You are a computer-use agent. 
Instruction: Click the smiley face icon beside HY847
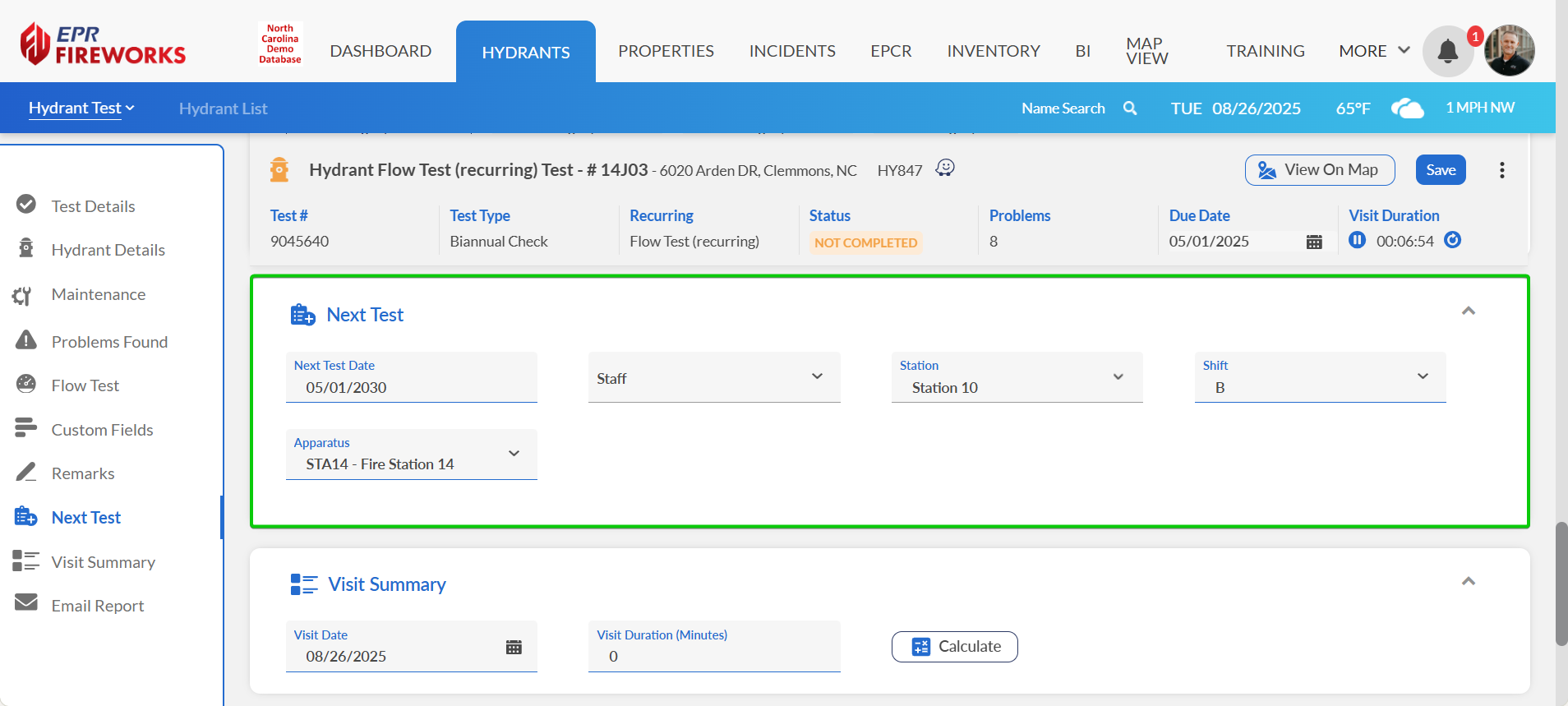pyautogui.click(x=945, y=168)
